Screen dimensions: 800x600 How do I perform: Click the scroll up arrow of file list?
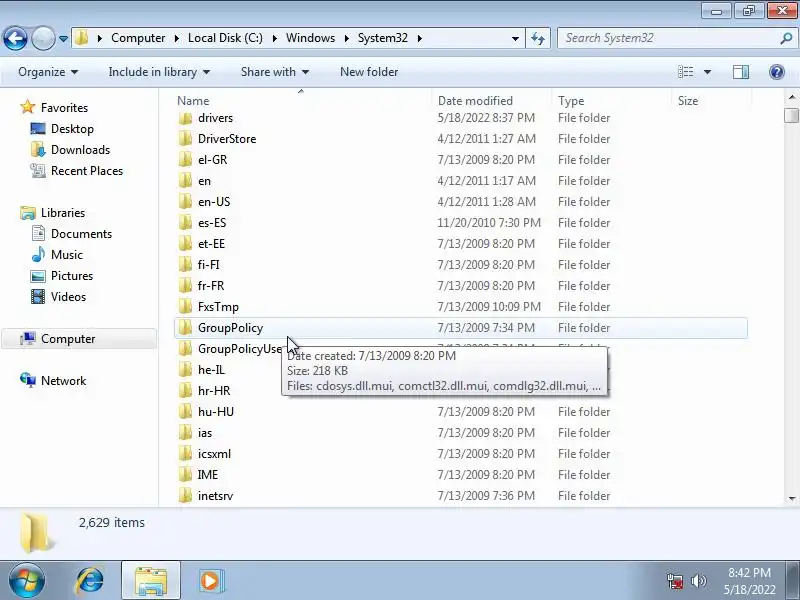click(x=791, y=97)
